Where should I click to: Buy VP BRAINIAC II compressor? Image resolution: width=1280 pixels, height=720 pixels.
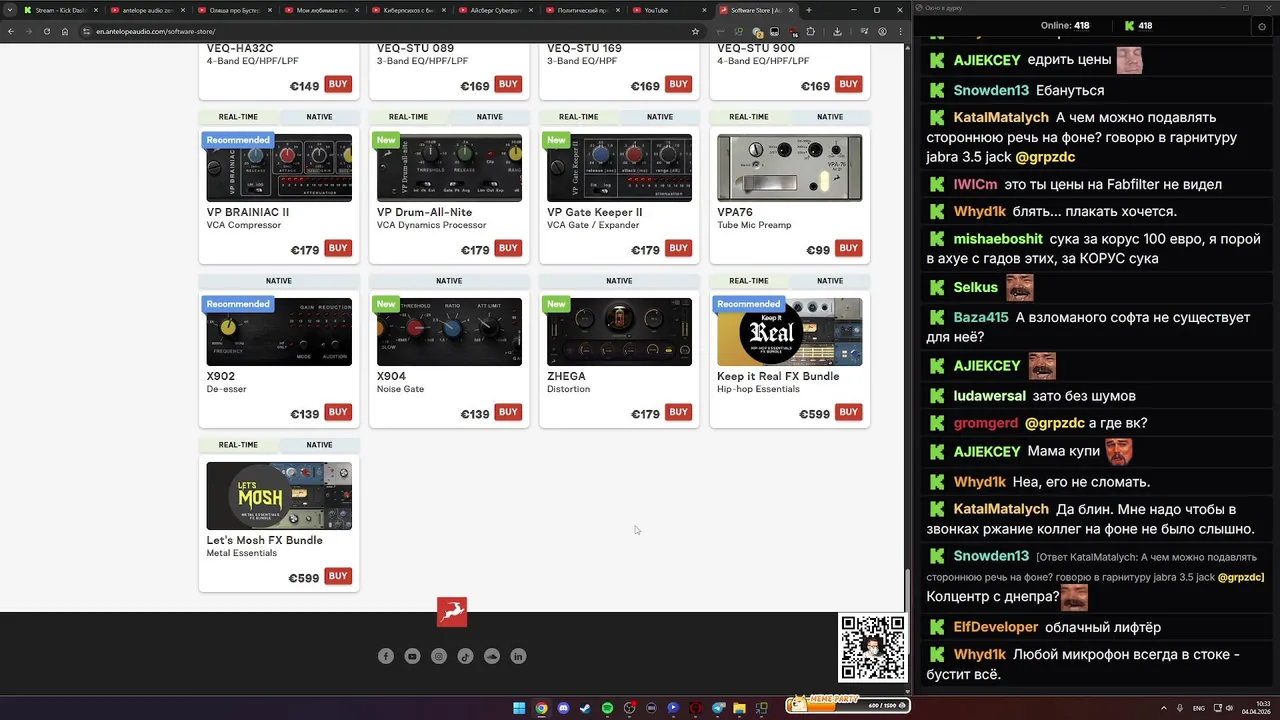pos(338,248)
